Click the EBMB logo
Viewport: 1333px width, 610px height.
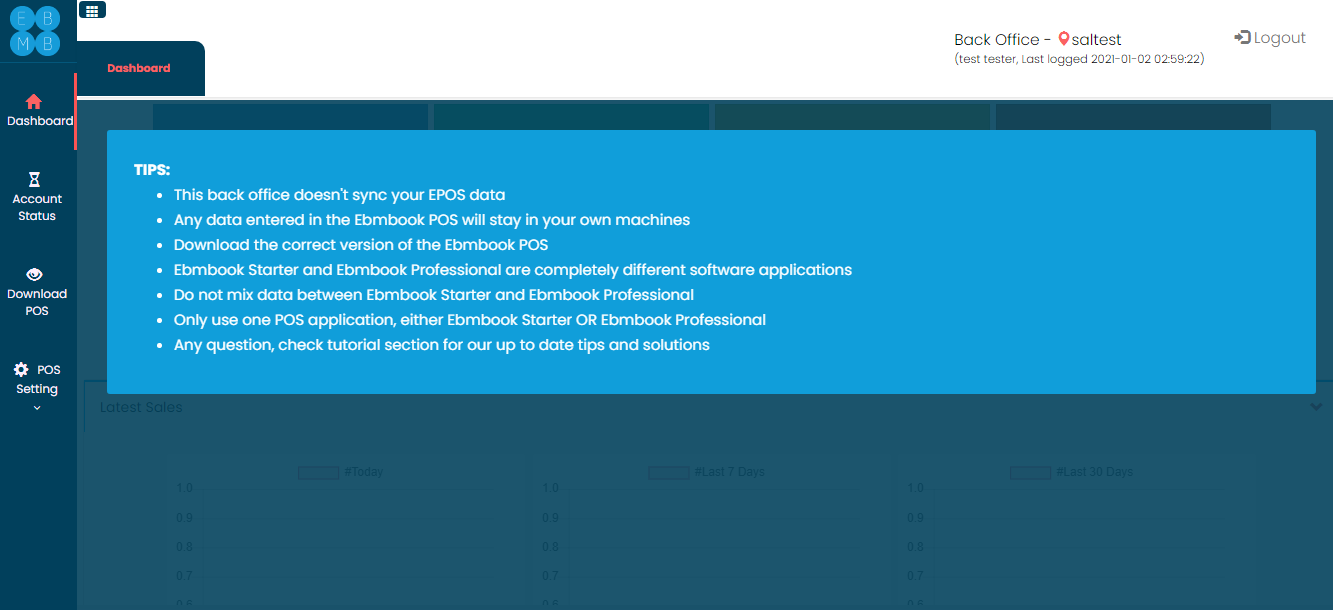click(x=35, y=30)
